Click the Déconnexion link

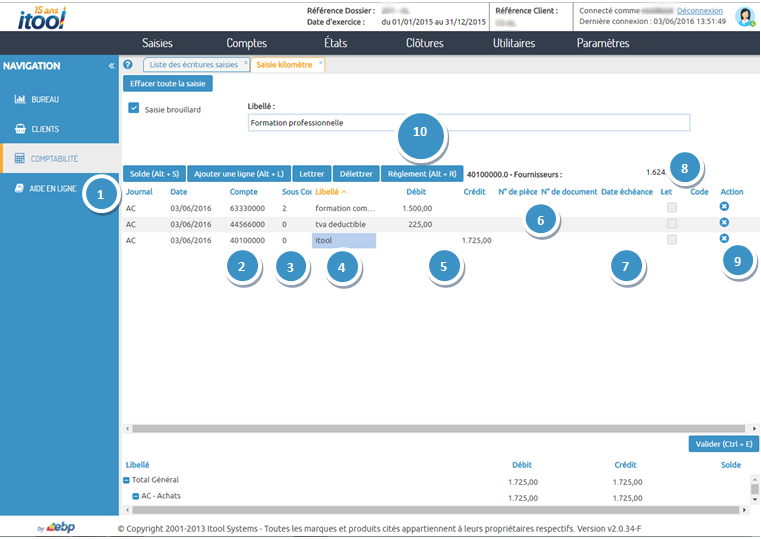click(699, 10)
